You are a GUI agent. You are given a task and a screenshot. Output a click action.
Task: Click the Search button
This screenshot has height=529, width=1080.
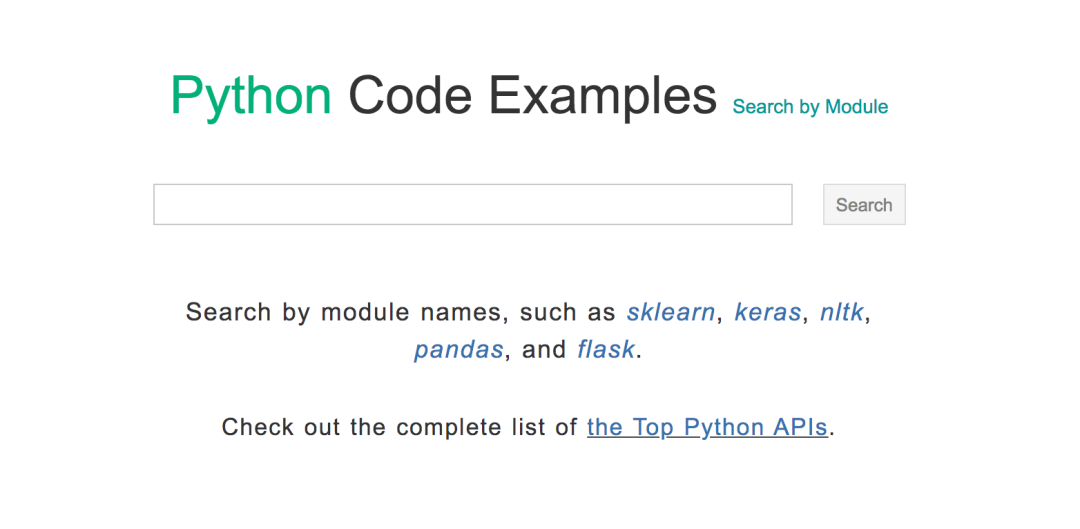tap(864, 205)
